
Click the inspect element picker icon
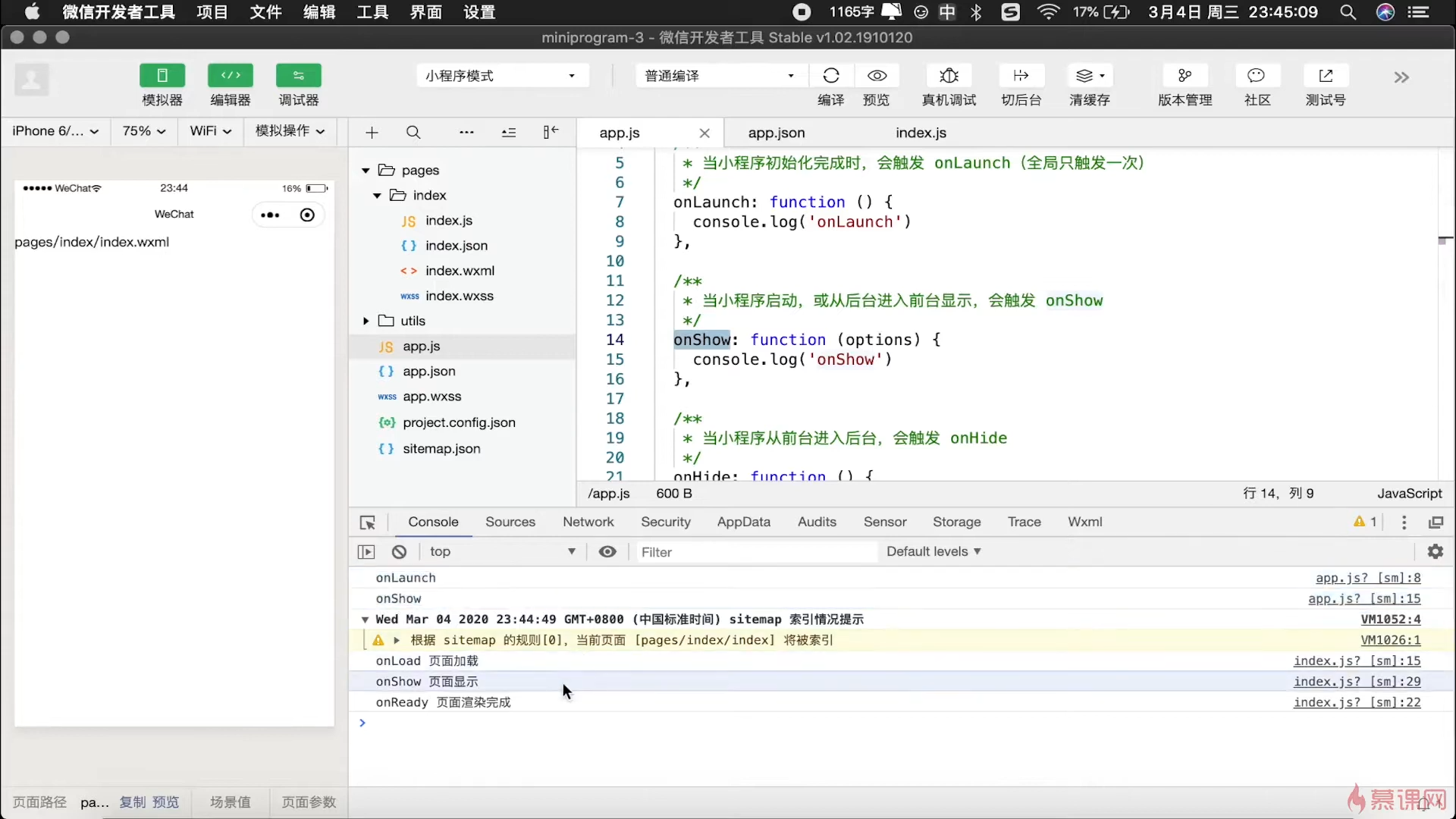tap(368, 522)
